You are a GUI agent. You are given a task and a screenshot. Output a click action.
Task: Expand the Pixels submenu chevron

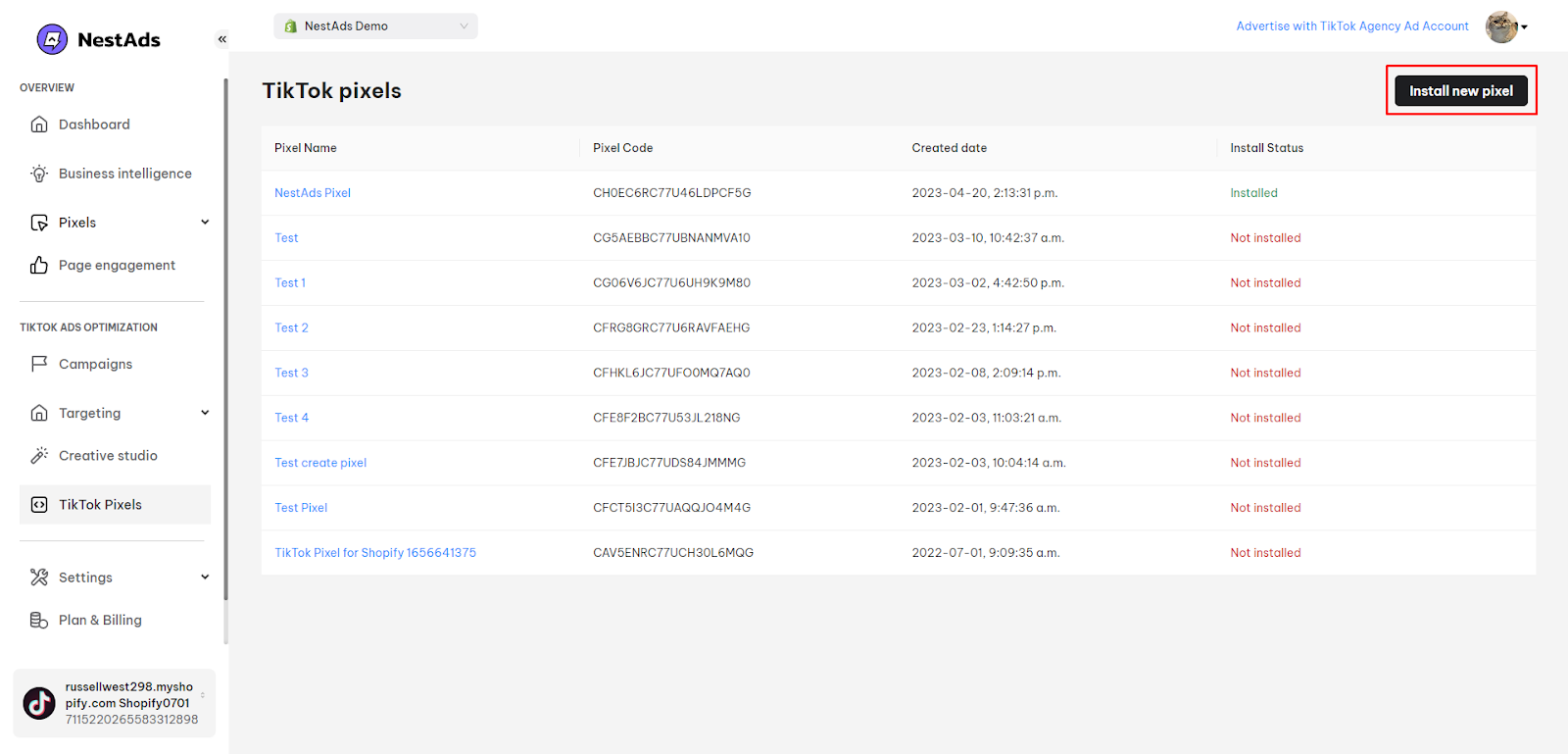tap(205, 222)
